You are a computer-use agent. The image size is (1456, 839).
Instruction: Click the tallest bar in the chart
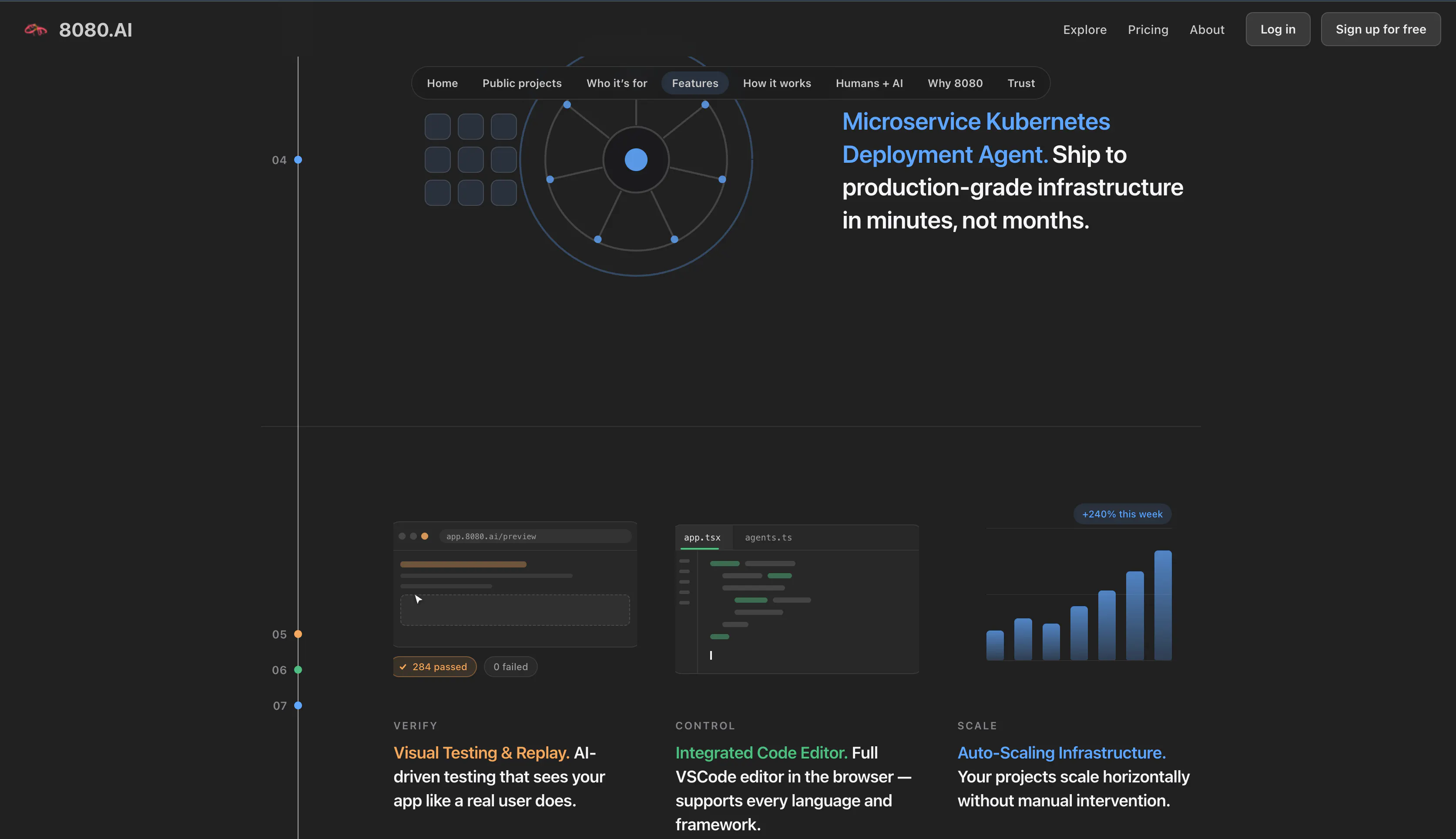pyautogui.click(x=1163, y=605)
